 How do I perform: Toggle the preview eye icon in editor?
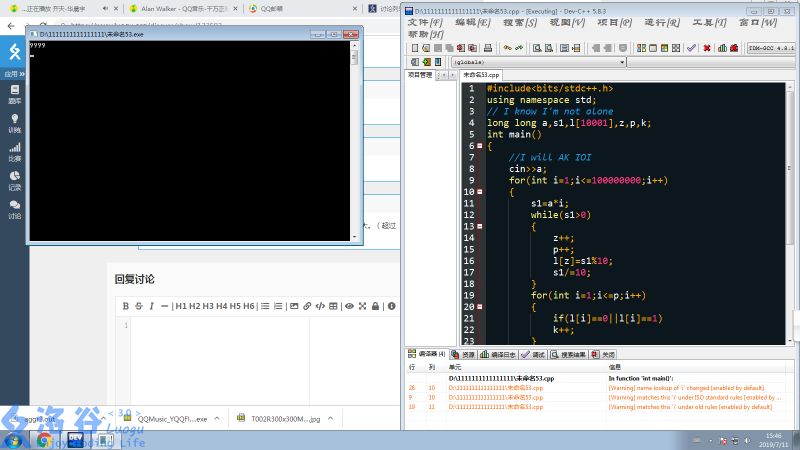pyautogui.click(x=350, y=306)
